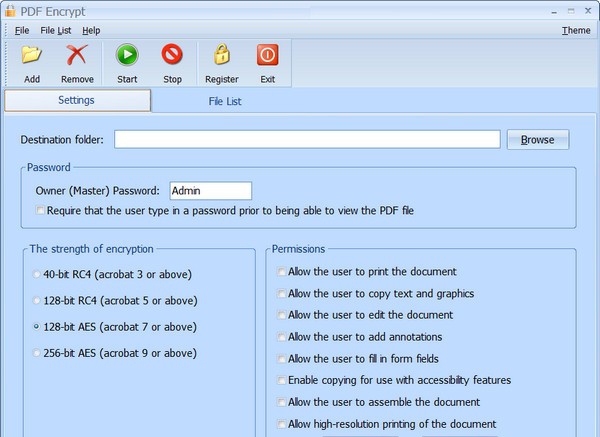Screen dimensions: 600x437
Task: Check Allow high-resolution printing of the document
Action: tap(281, 424)
